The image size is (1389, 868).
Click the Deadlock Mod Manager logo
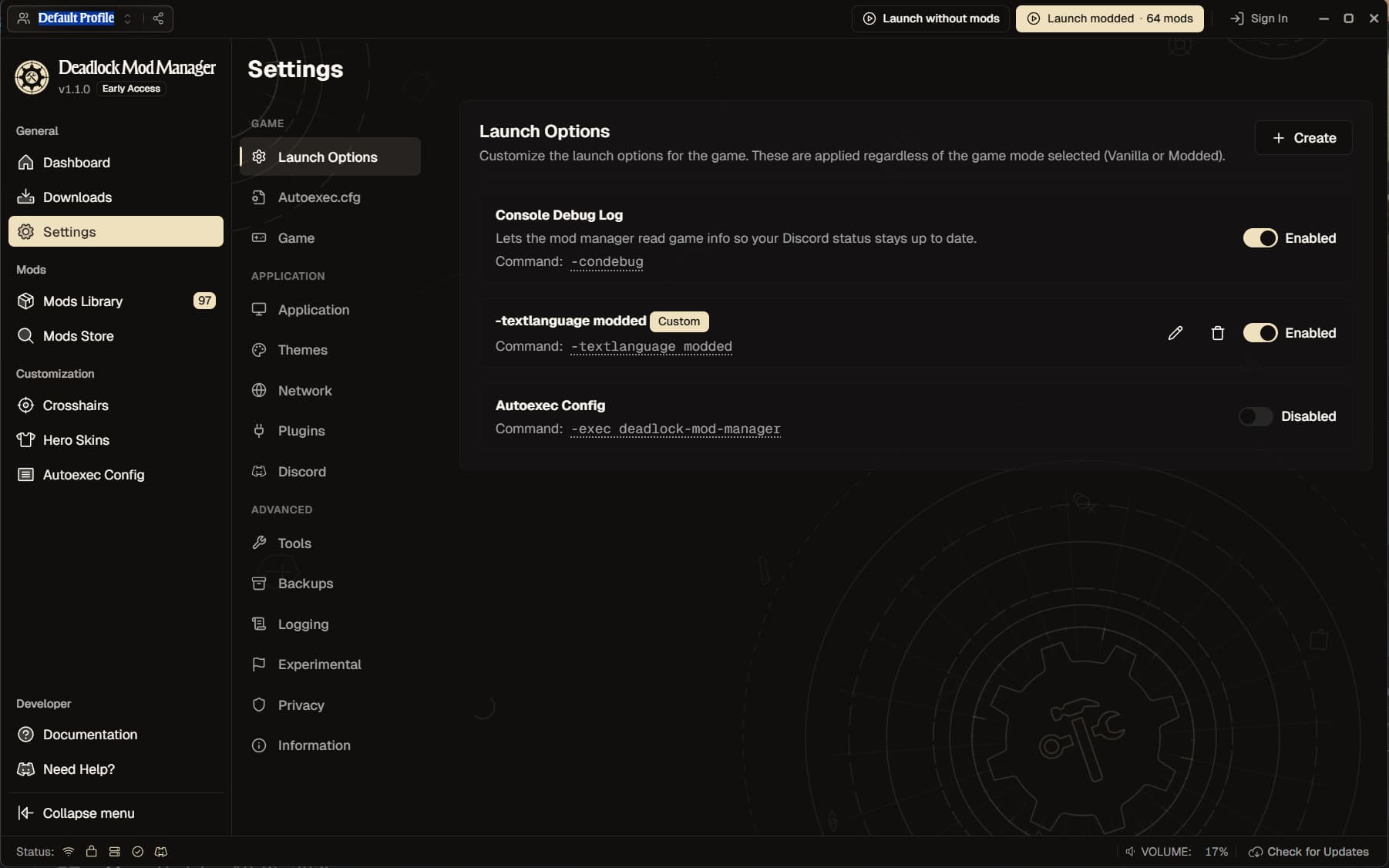tap(32, 77)
